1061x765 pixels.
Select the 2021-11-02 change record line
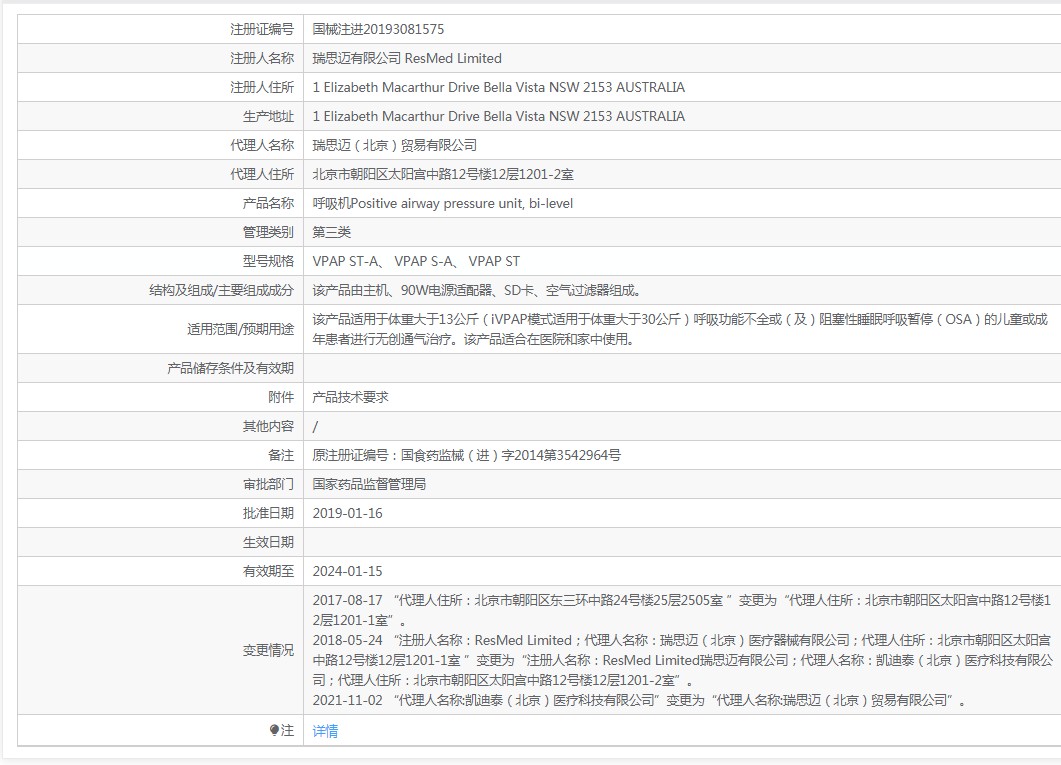click(639, 701)
